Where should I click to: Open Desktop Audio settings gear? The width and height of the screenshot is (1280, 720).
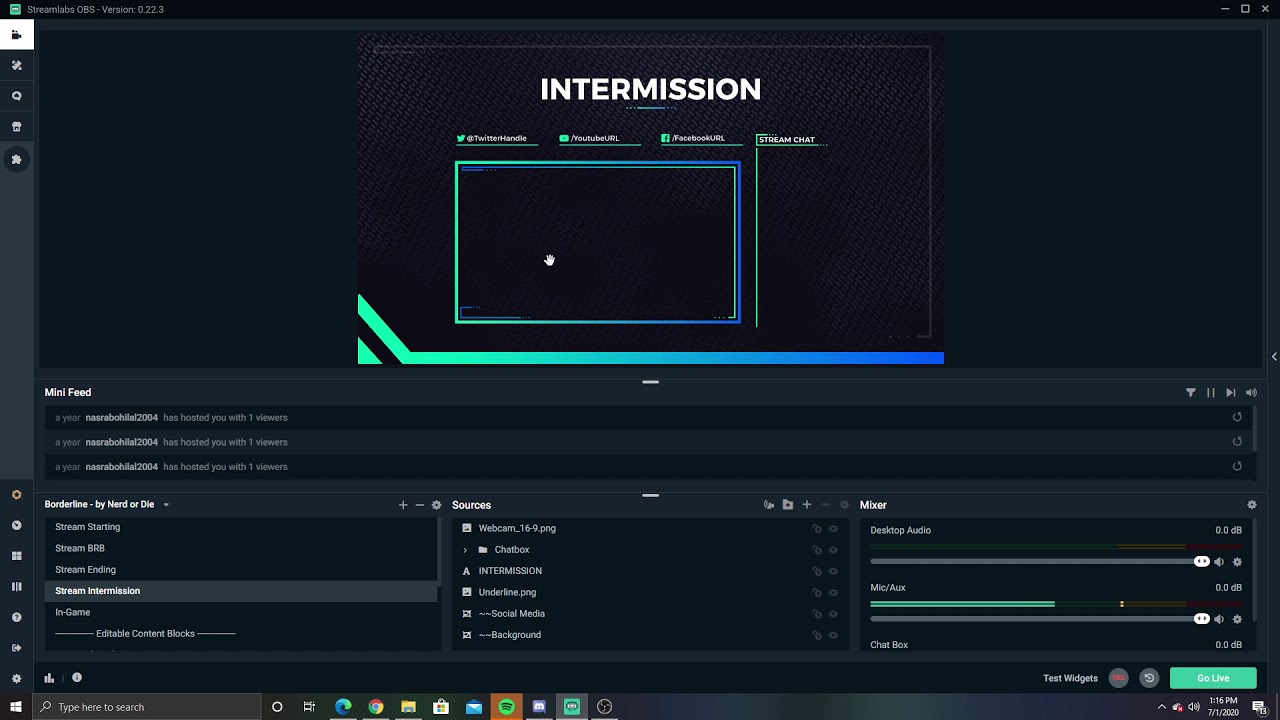pyautogui.click(x=1237, y=562)
